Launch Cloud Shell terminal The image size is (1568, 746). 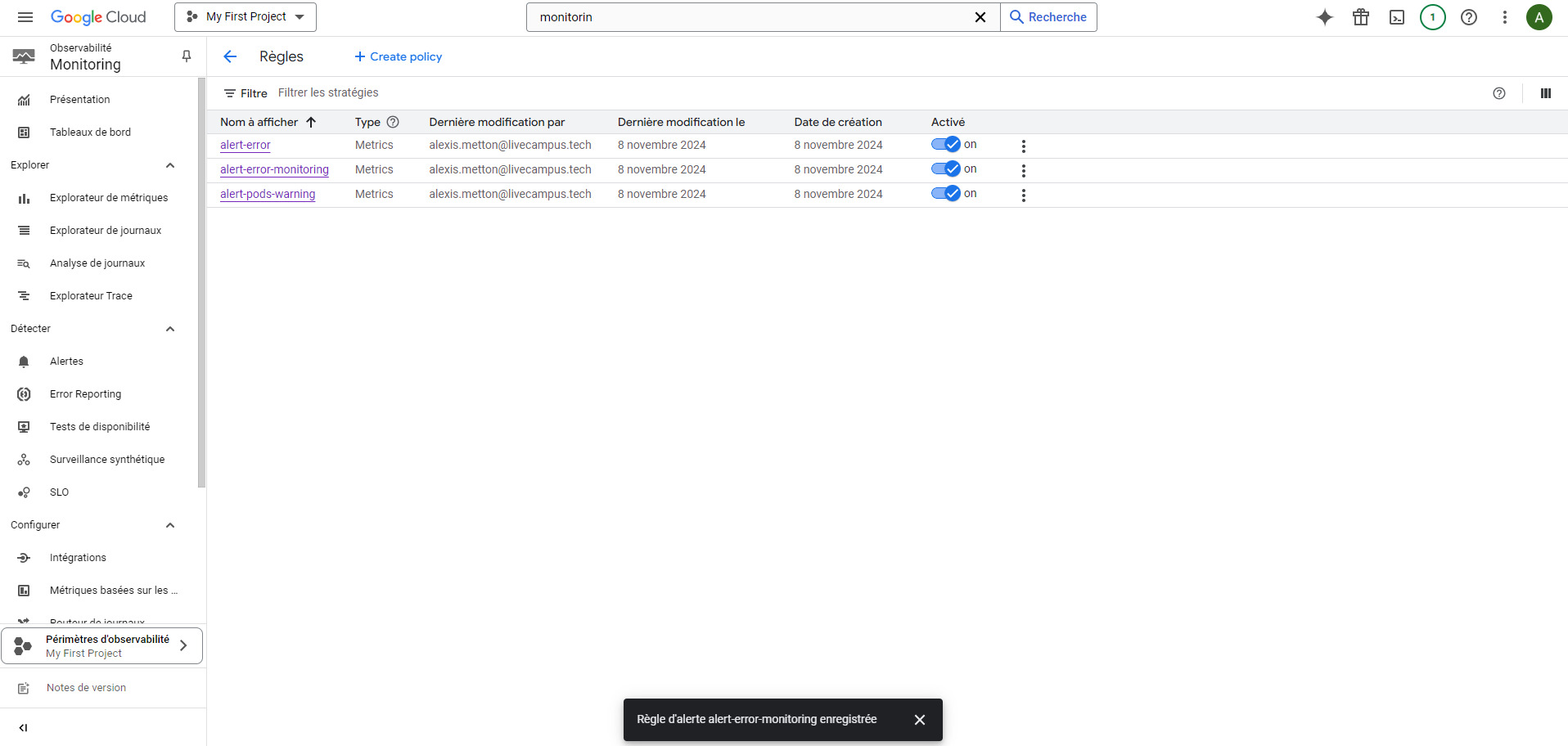(1397, 16)
